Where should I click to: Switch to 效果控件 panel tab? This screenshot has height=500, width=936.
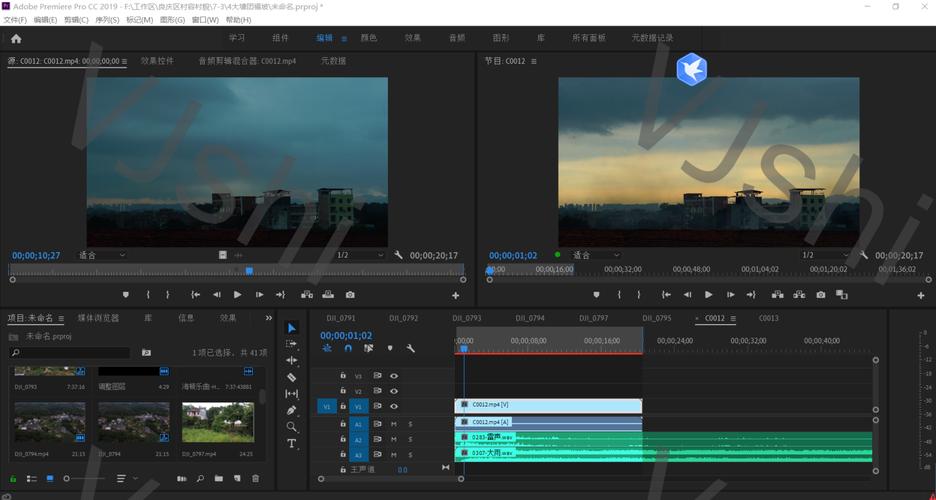click(158, 61)
